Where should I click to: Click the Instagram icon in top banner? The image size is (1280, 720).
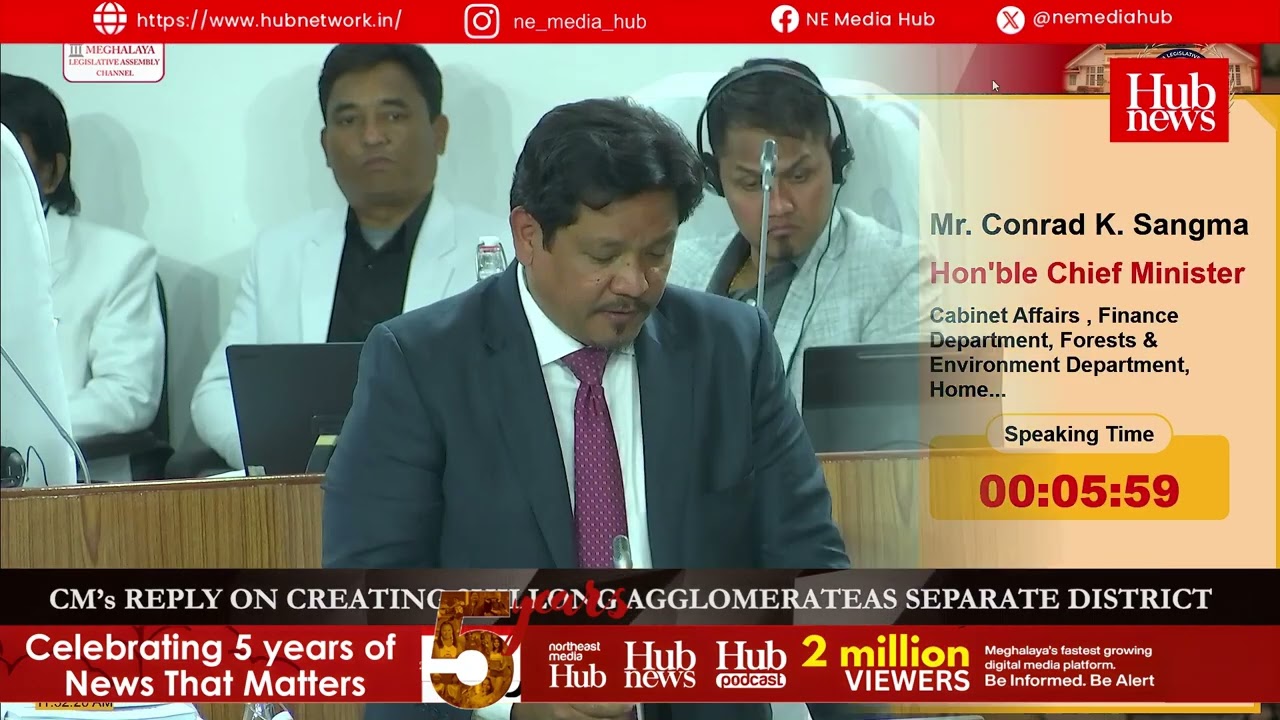tap(482, 21)
